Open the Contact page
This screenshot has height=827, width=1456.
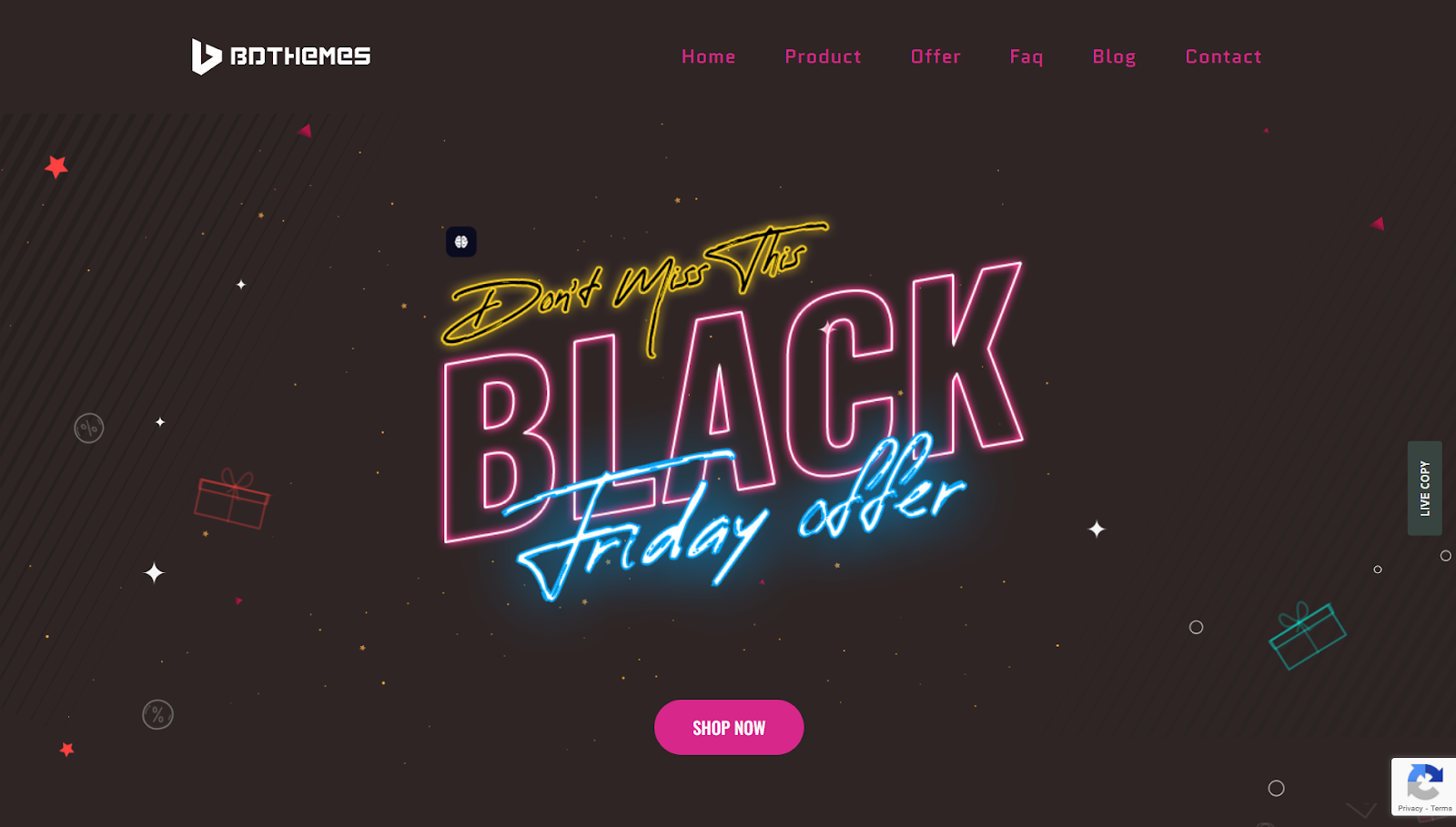[x=1224, y=56]
